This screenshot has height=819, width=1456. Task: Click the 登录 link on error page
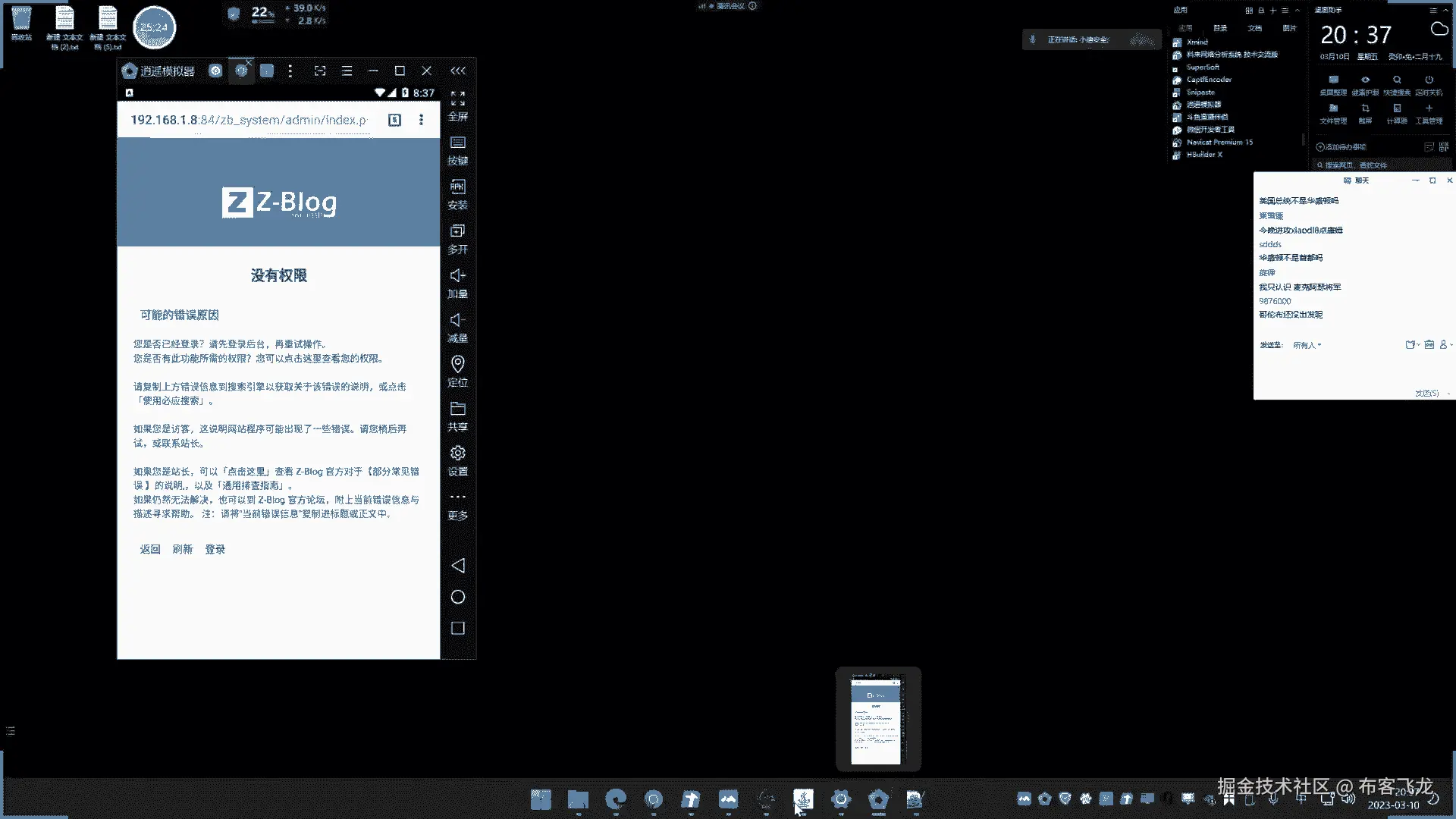[x=215, y=549]
